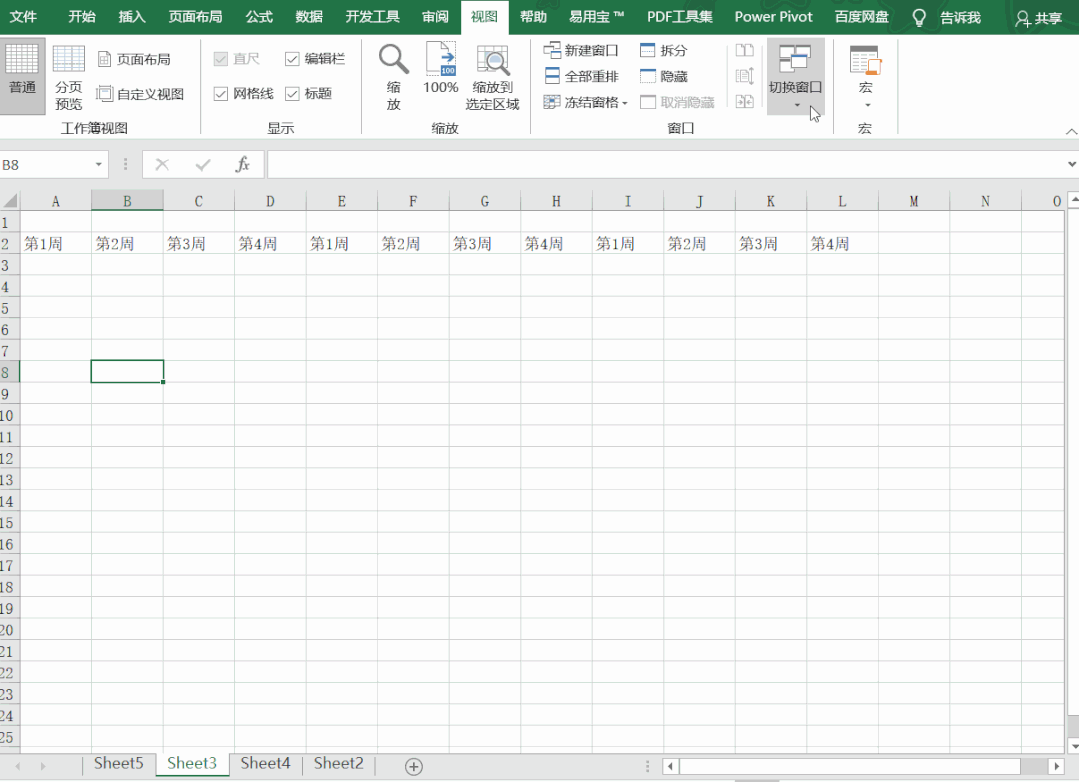This screenshot has height=782, width=1079.
Task: Click the Macros (宏) icon
Action: click(866, 60)
